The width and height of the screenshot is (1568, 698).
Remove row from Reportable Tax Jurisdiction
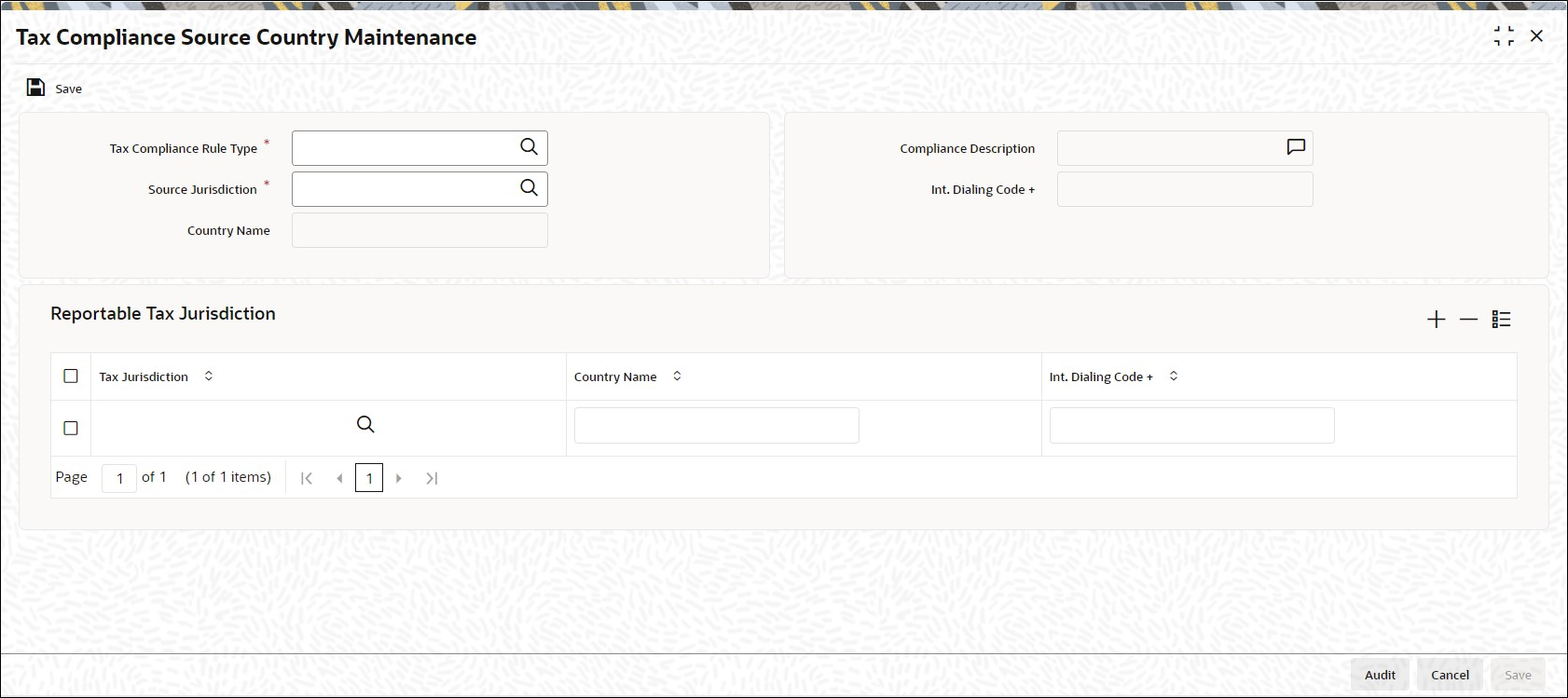tap(1469, 320)
